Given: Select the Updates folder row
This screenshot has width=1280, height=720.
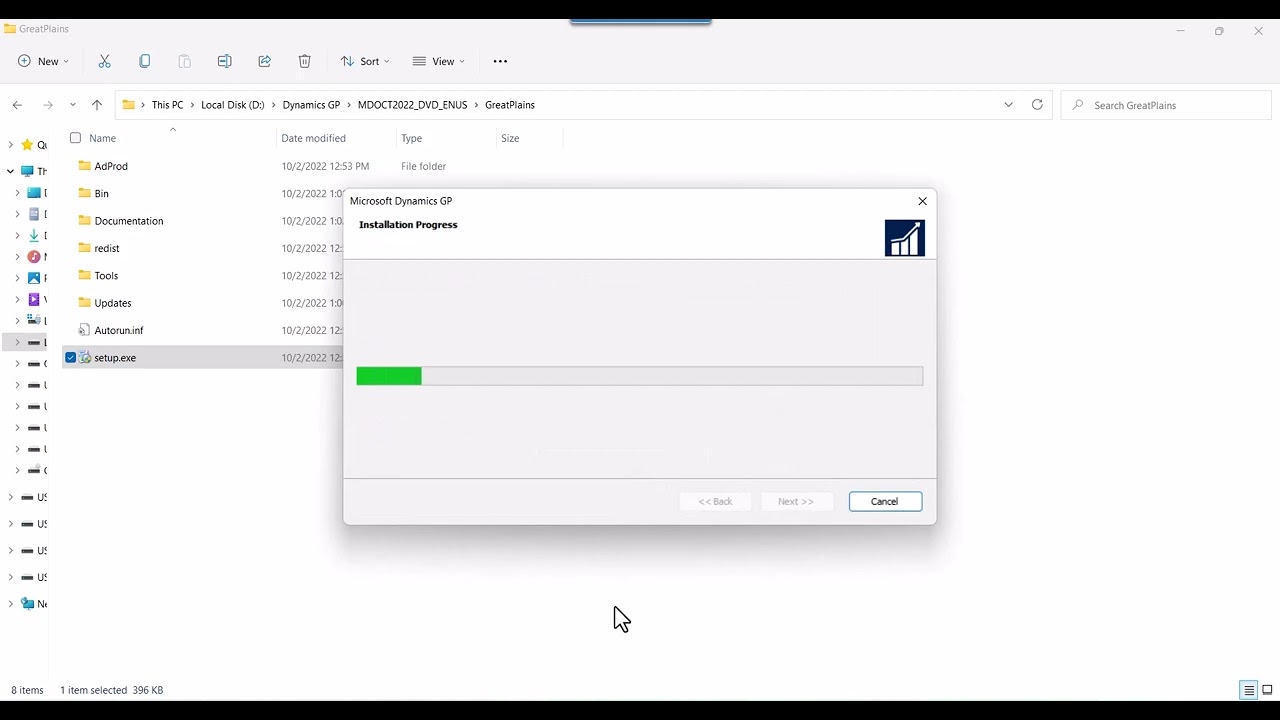Looking at the screenshot, I should point(203,303).
